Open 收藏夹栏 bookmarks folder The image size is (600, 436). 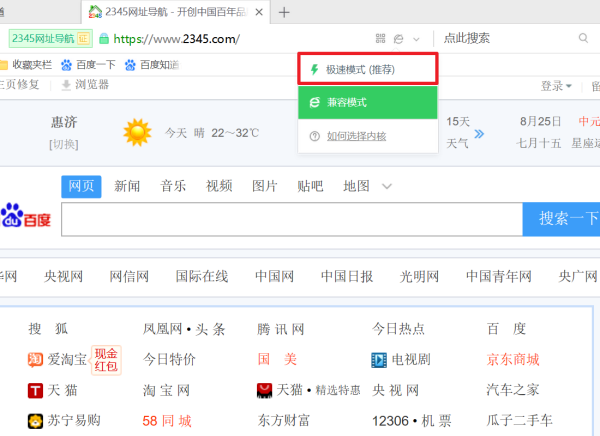[x=26, y=65]
